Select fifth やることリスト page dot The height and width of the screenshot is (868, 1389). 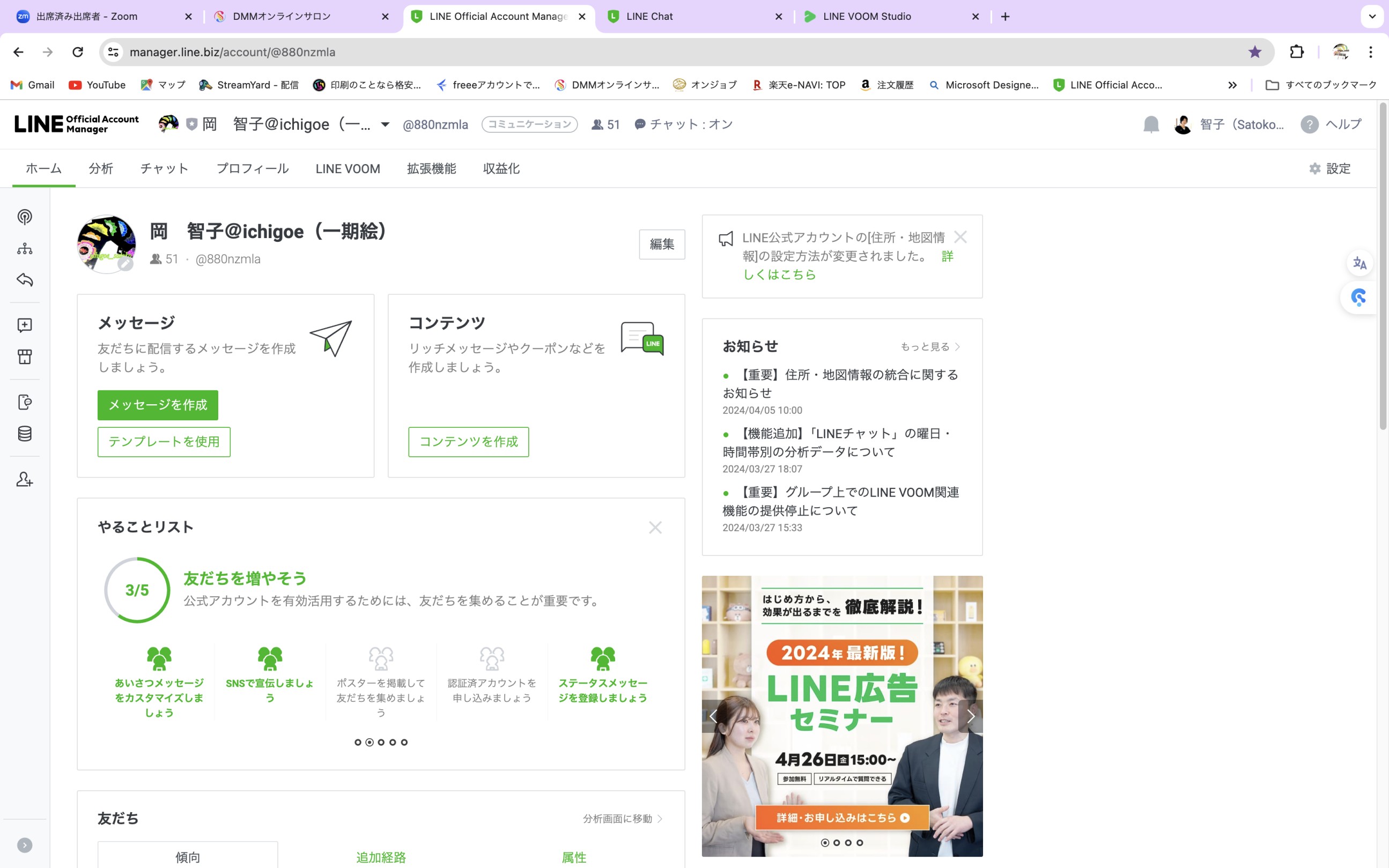(404, 743)
